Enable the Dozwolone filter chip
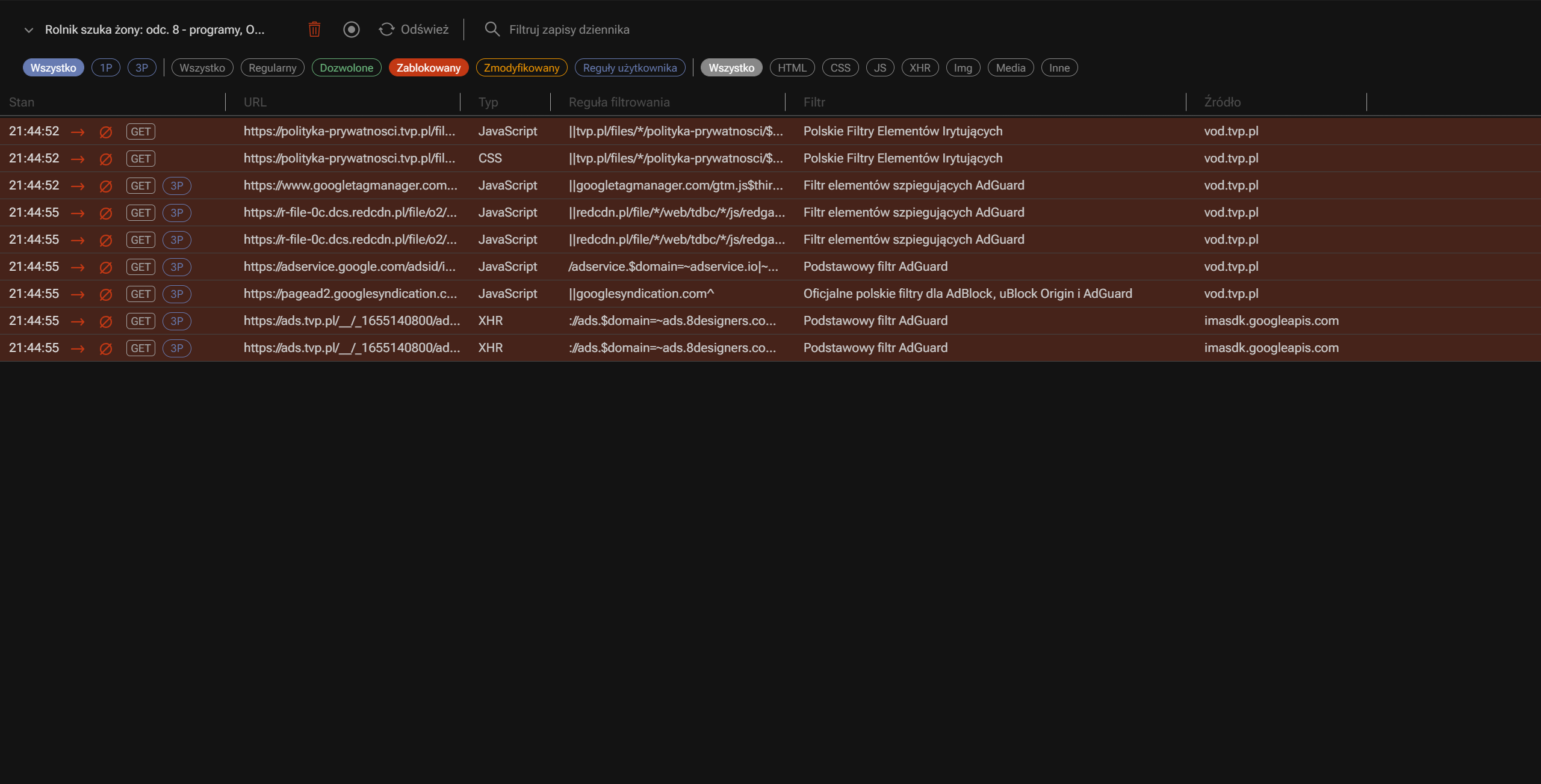 pyautogui.click(x=346, y=67)
